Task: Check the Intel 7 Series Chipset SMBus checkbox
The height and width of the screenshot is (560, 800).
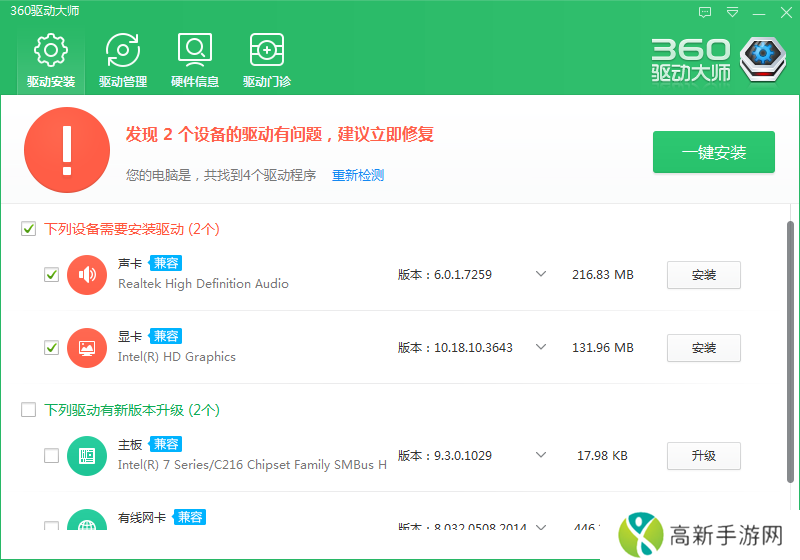Action: pos(52,455)
